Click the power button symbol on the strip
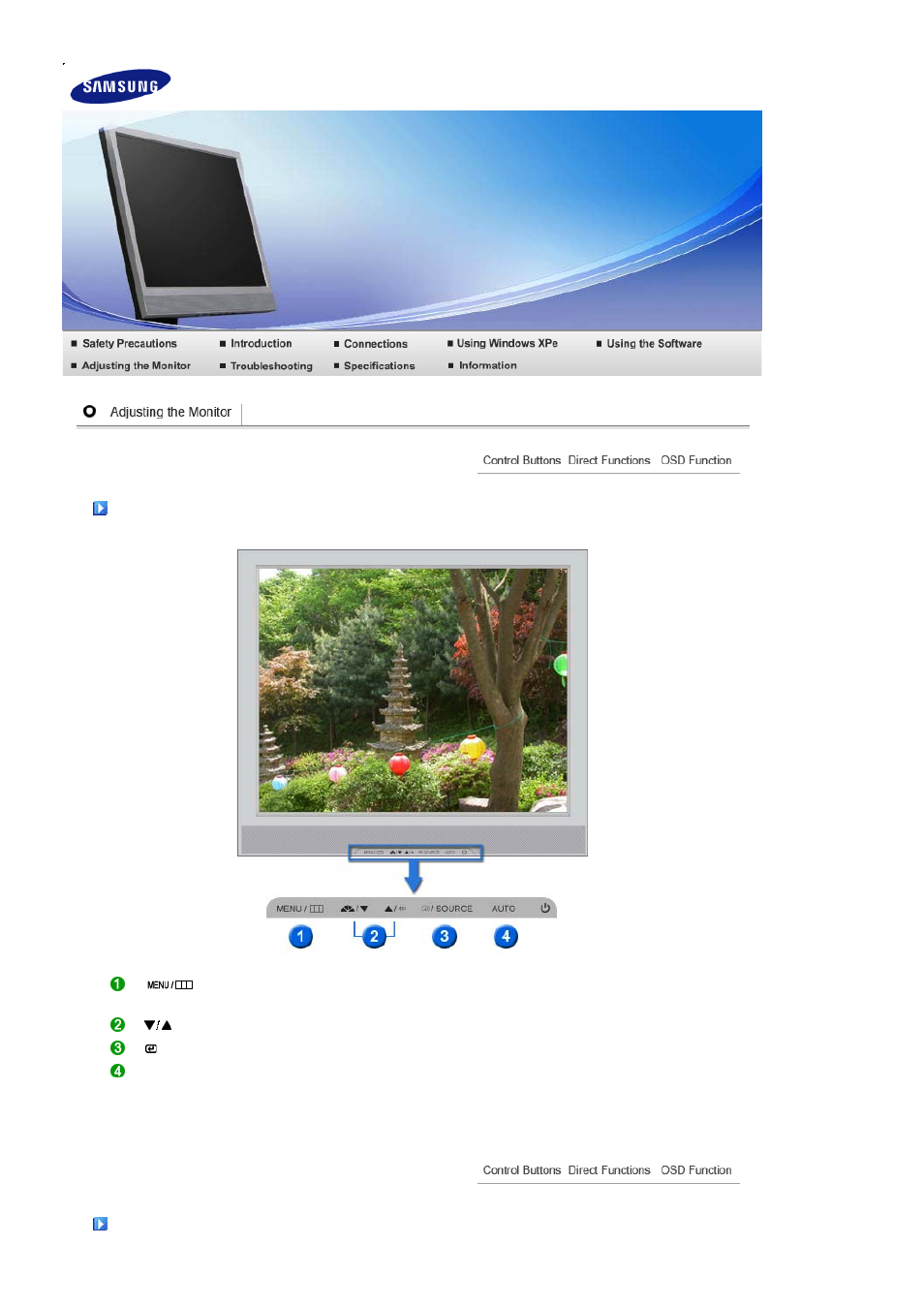 click(545, 908)
